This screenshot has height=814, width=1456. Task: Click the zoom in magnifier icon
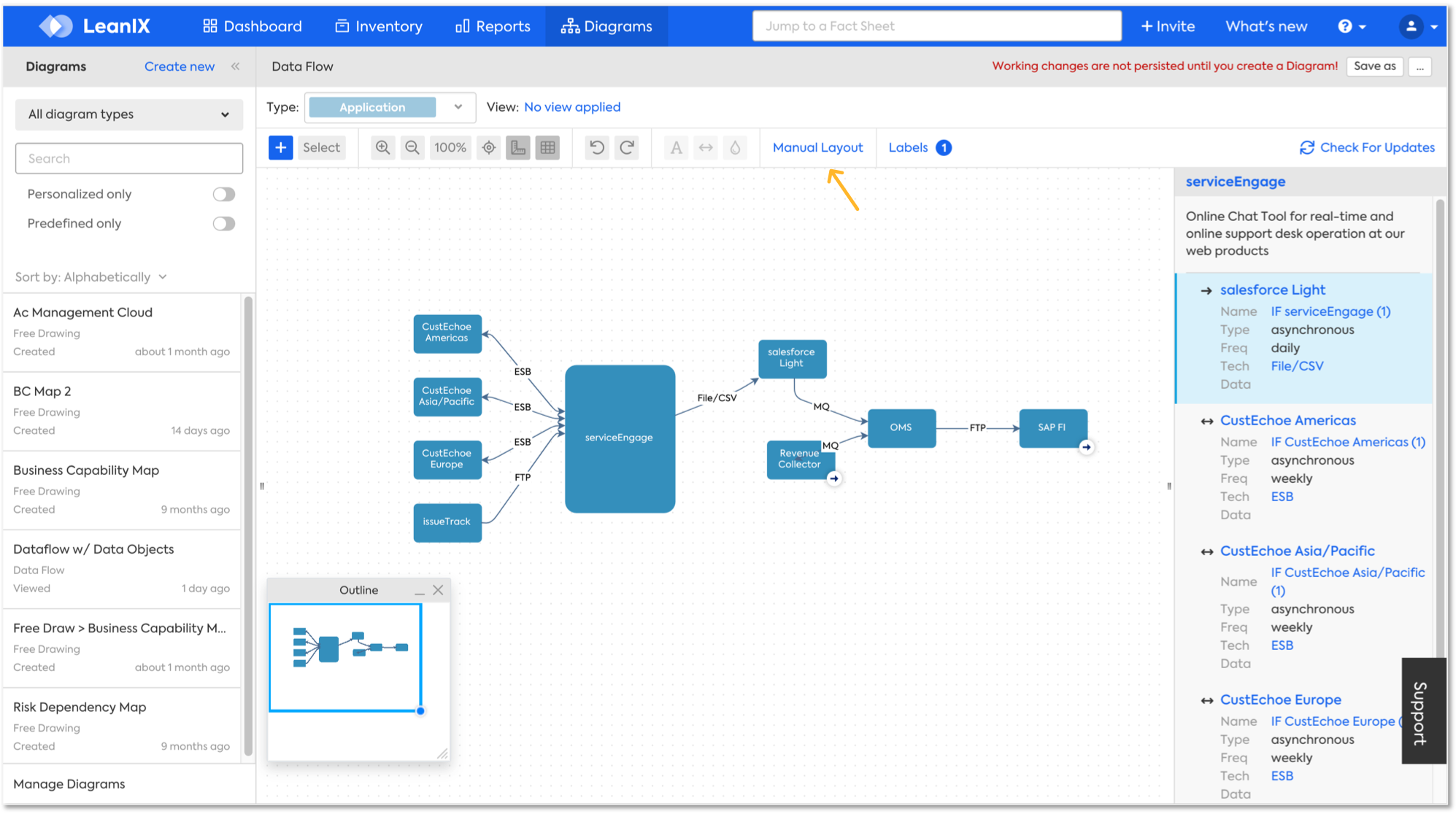382,147
